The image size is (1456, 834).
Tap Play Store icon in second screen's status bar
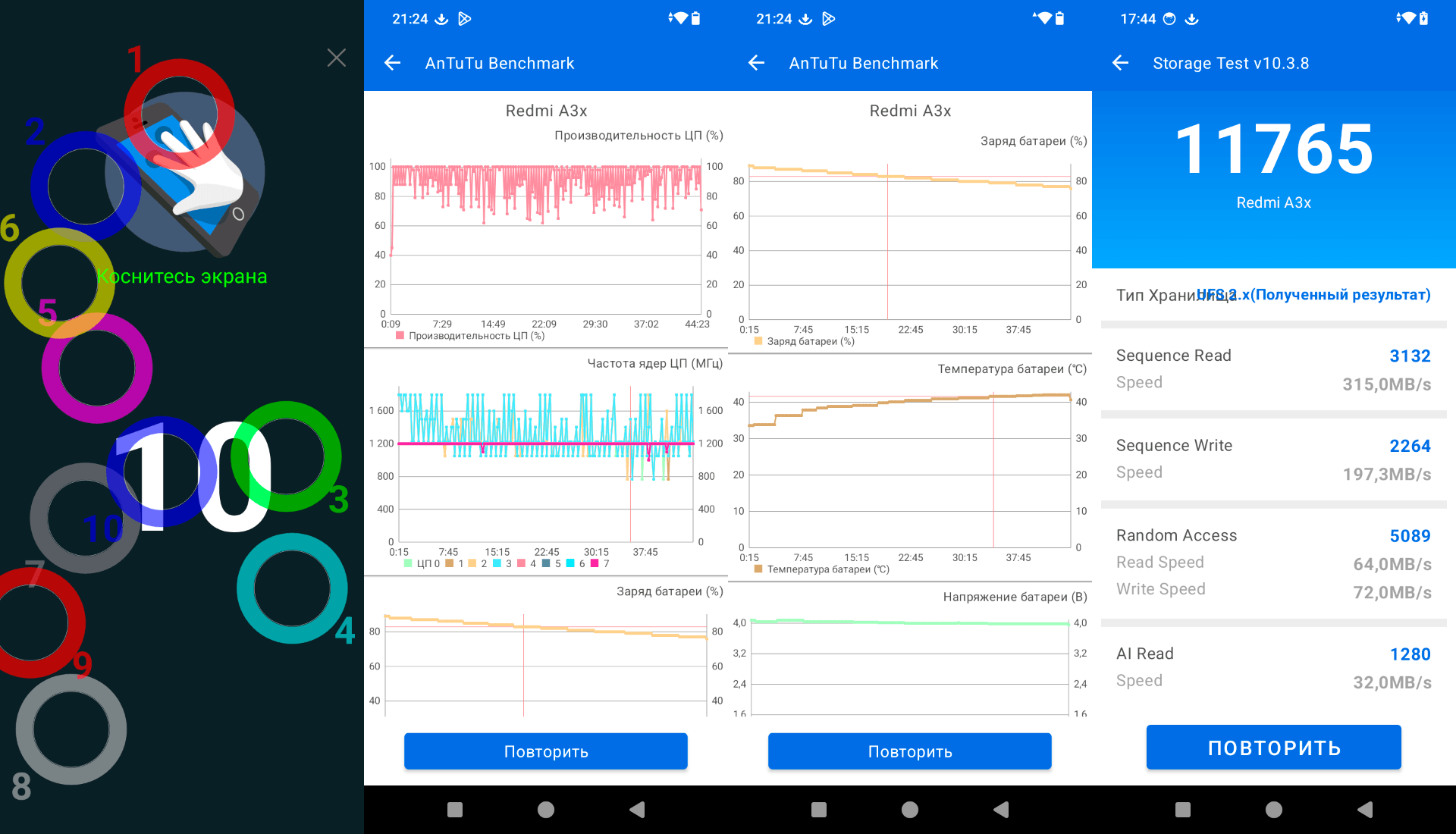[x=829, y=19]
